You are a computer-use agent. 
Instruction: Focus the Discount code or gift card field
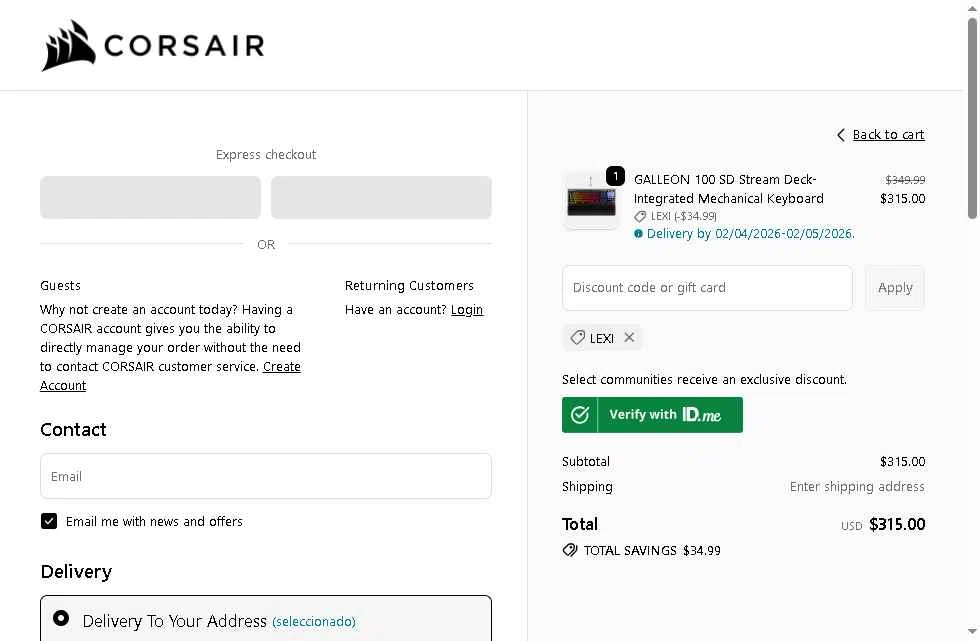pyautogui.click(x=707, y=288)
